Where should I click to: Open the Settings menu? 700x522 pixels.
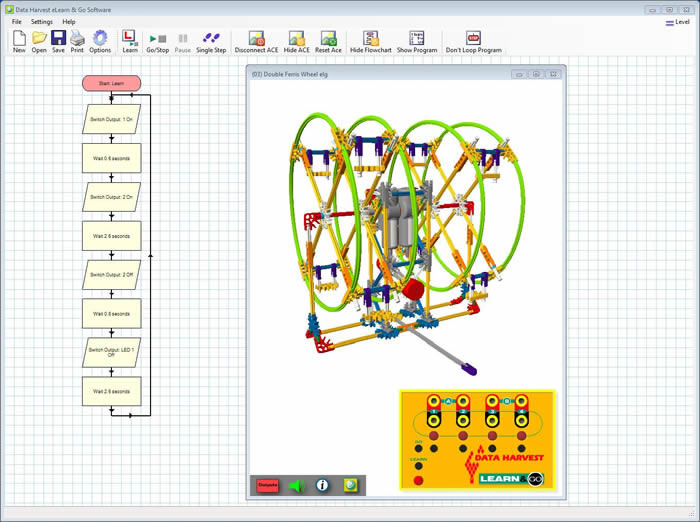tap(42, 21)
